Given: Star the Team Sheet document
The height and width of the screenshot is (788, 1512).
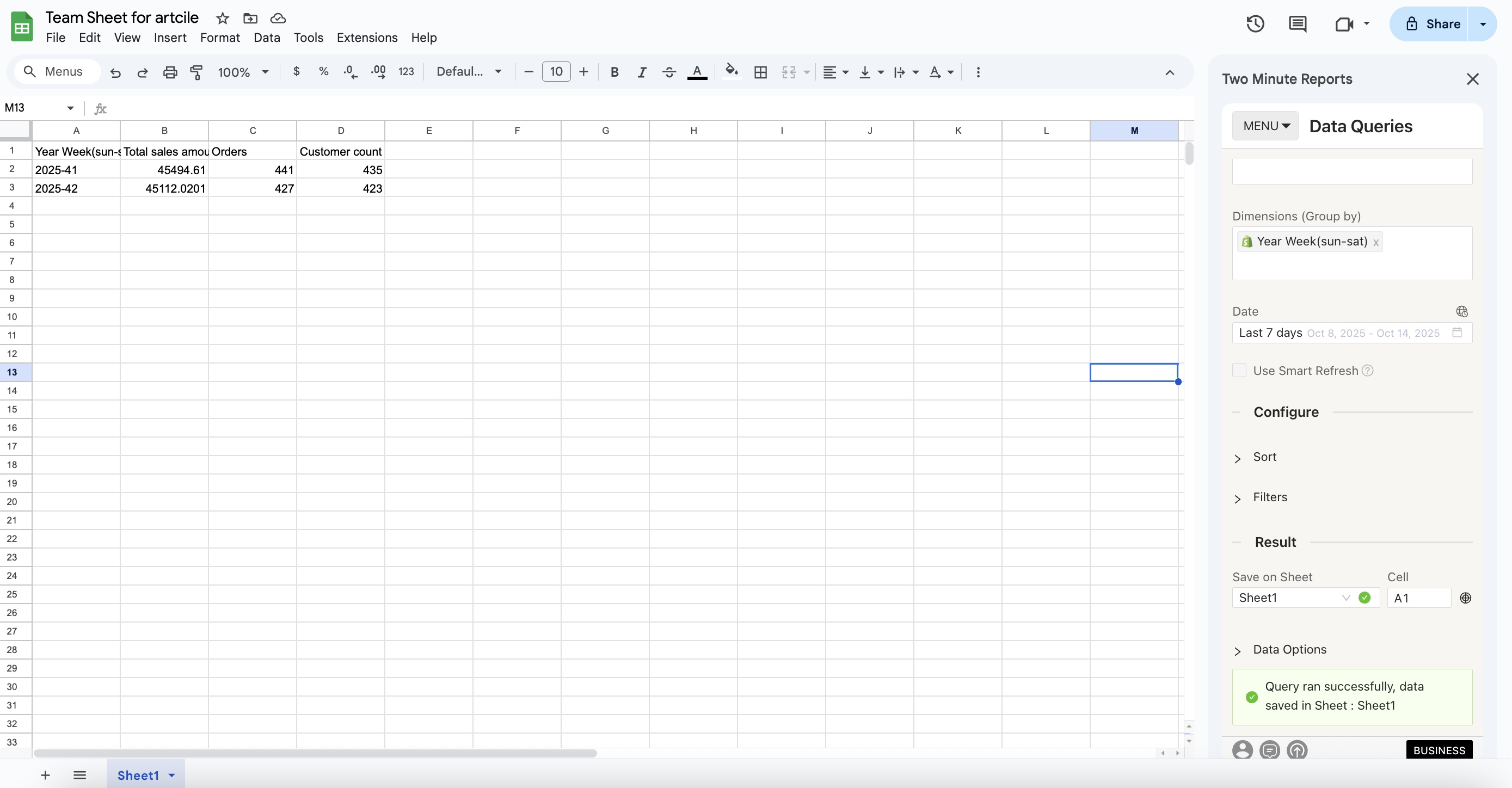Looking at the screenshot, I should tap(223, 18).
